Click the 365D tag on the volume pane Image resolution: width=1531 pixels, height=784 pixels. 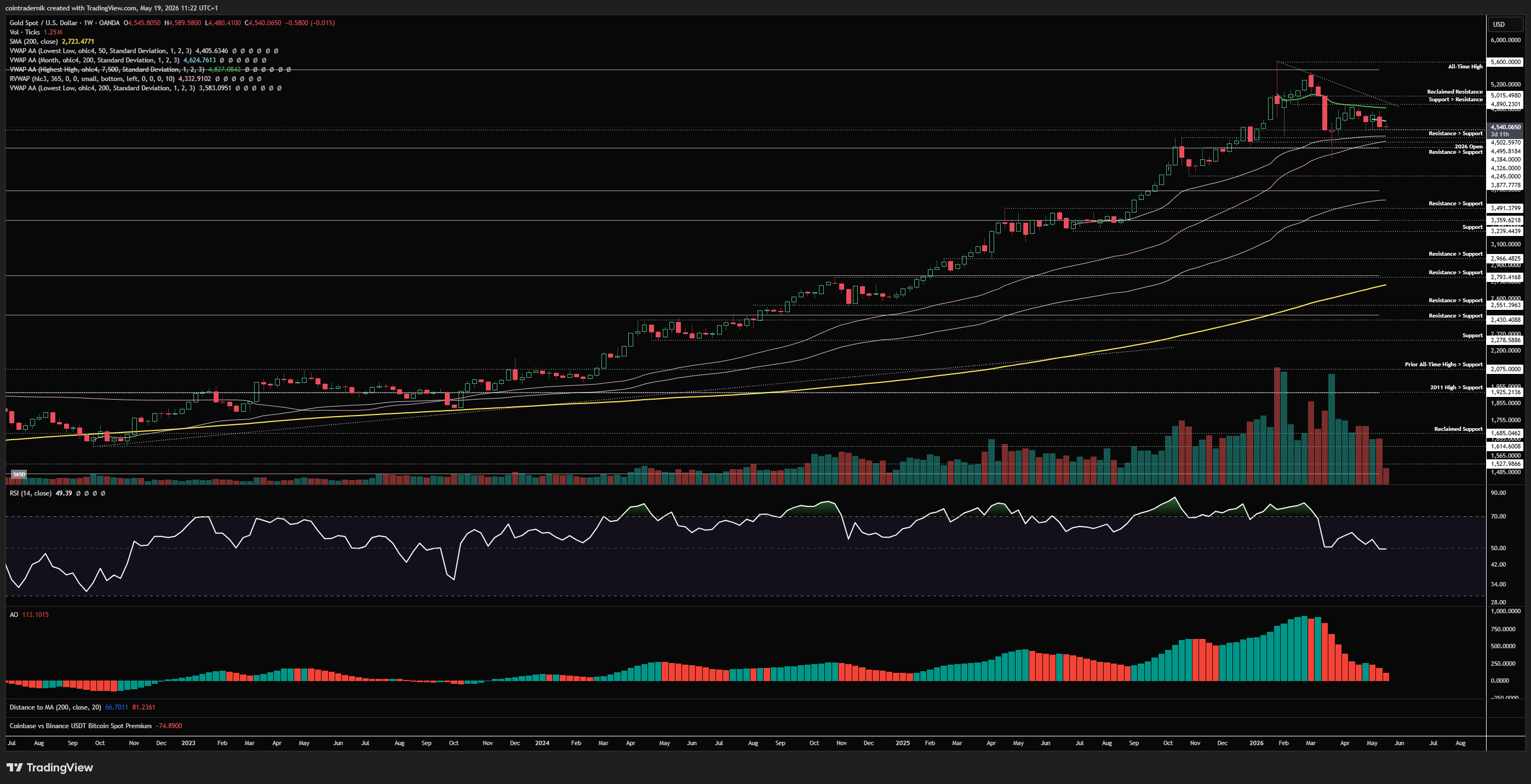click(x=19, y=475)
